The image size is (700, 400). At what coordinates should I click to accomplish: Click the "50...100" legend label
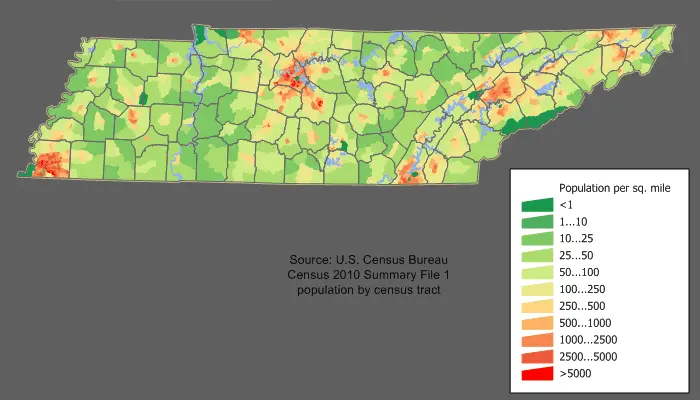tap(579, 272)
